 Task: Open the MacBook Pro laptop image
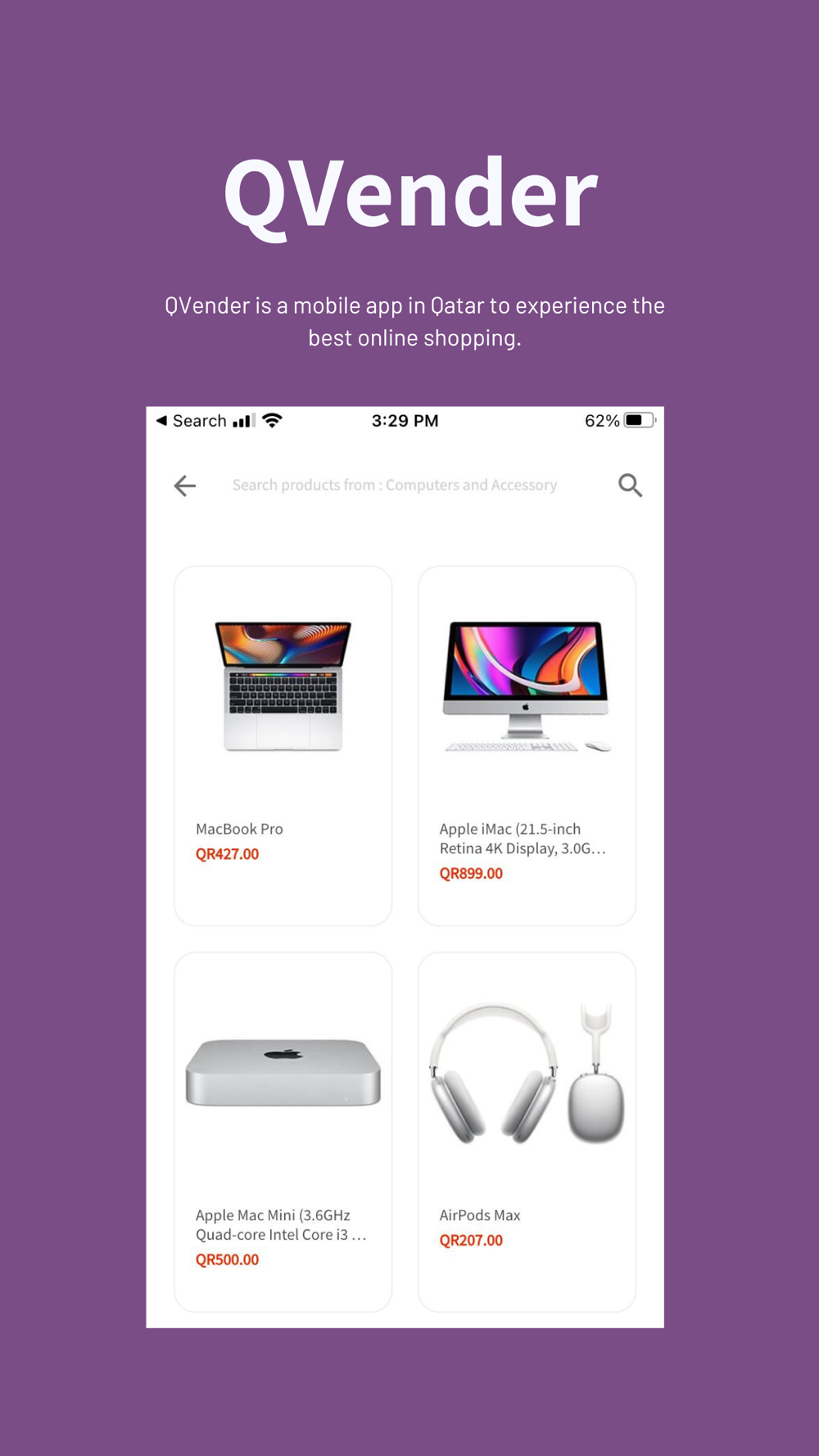pyautogui.click(x=283, y=686)
